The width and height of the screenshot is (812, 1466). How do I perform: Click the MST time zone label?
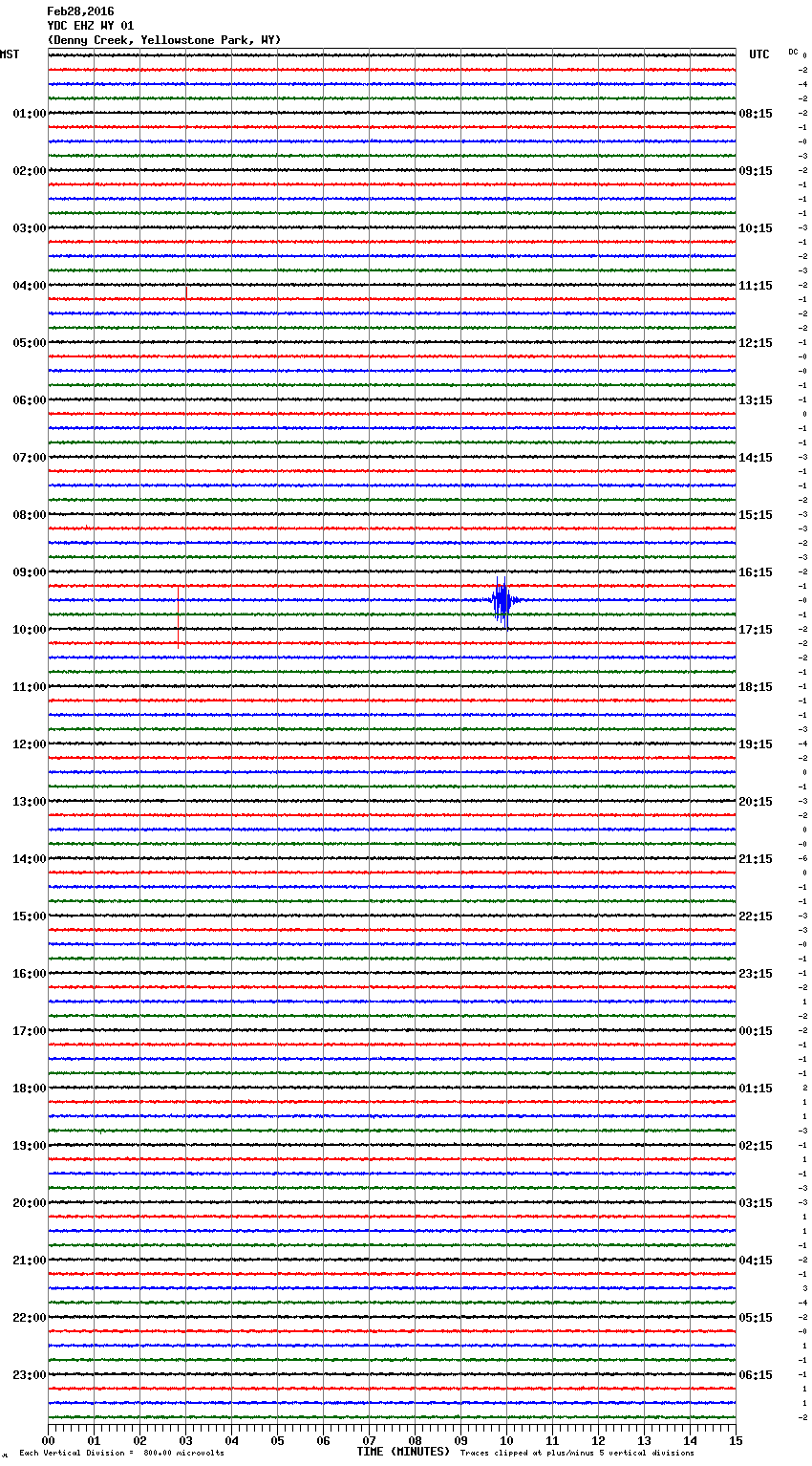(x=10, y=54)
